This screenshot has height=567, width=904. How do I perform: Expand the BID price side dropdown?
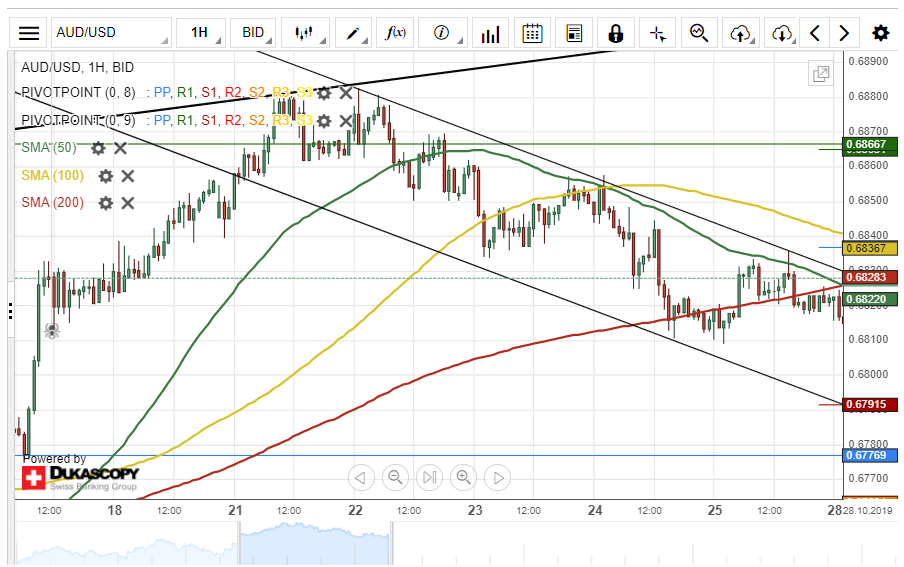[253, 33]
